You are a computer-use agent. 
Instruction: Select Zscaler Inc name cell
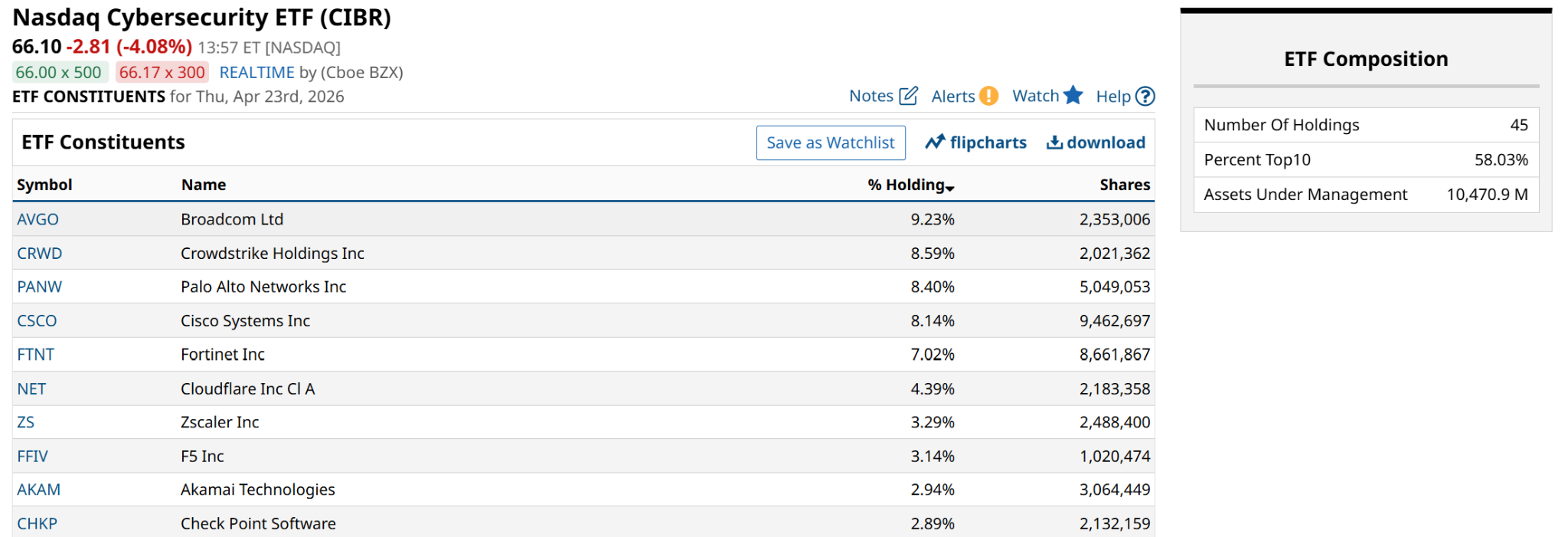point(220,422)
